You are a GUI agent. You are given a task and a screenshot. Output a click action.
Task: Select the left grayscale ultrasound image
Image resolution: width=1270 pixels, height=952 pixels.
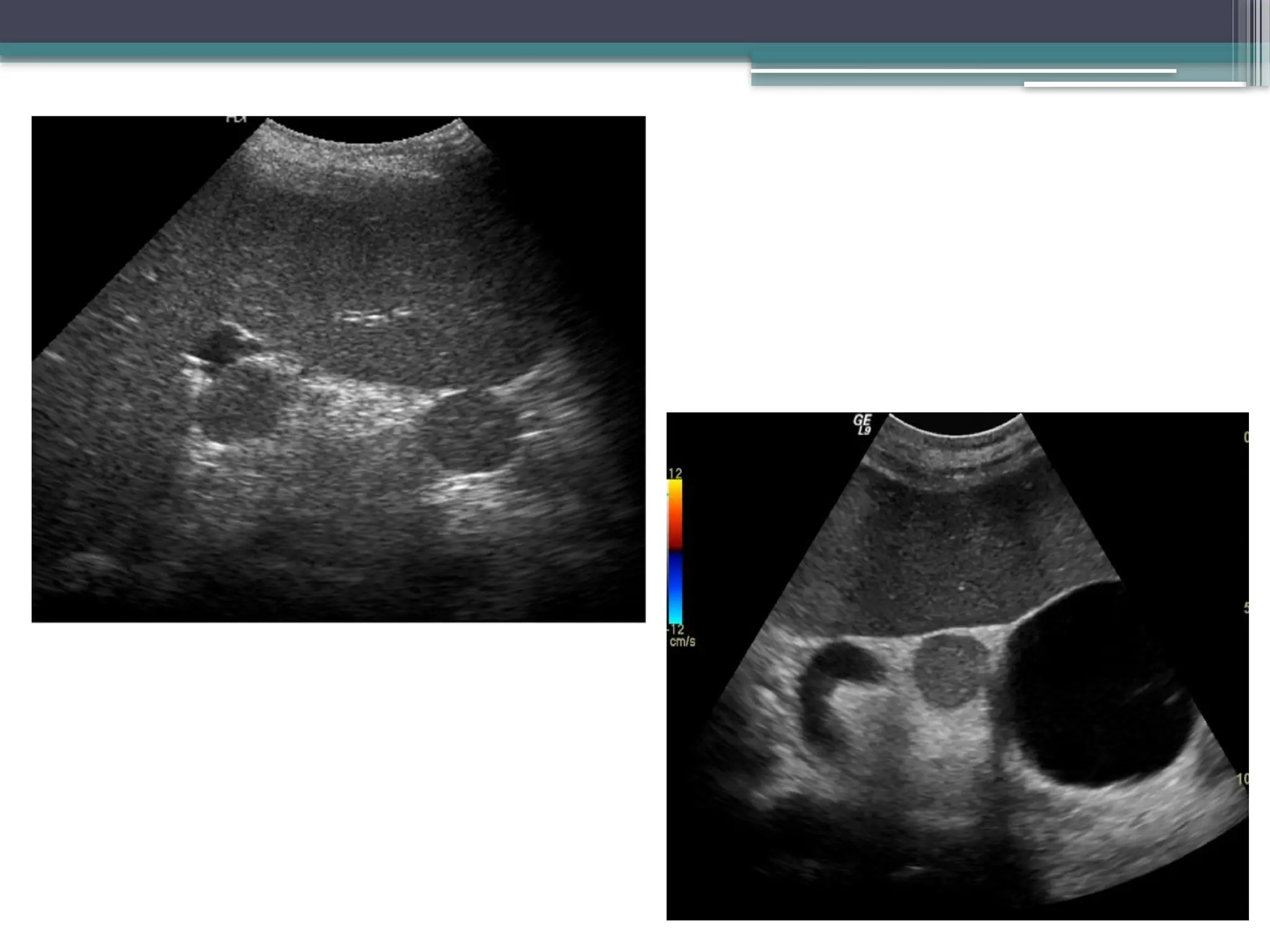tap(338, 369)
